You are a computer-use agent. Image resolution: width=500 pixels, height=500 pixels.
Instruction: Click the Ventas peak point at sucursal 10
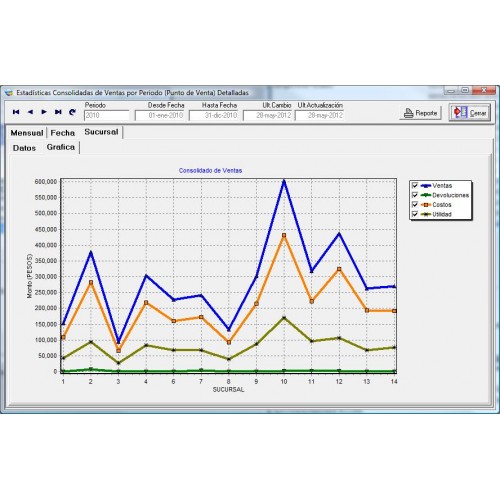pyautogui.click(x=284, y=181)
